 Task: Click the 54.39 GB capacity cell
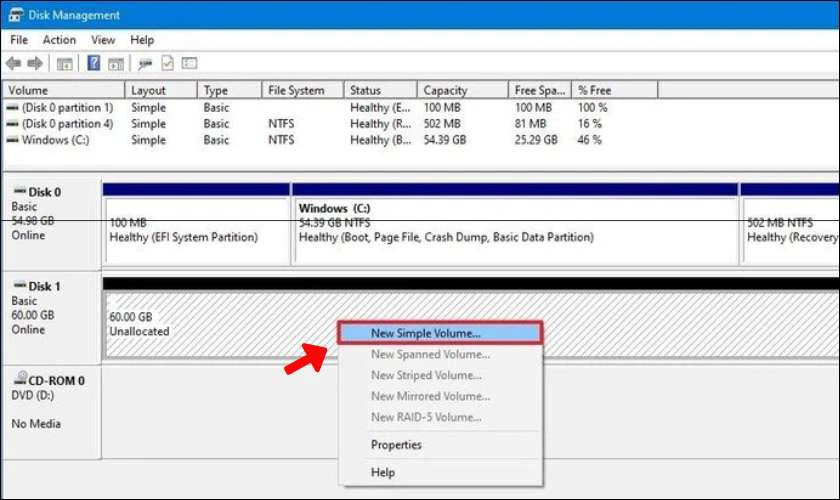point(445,140)
